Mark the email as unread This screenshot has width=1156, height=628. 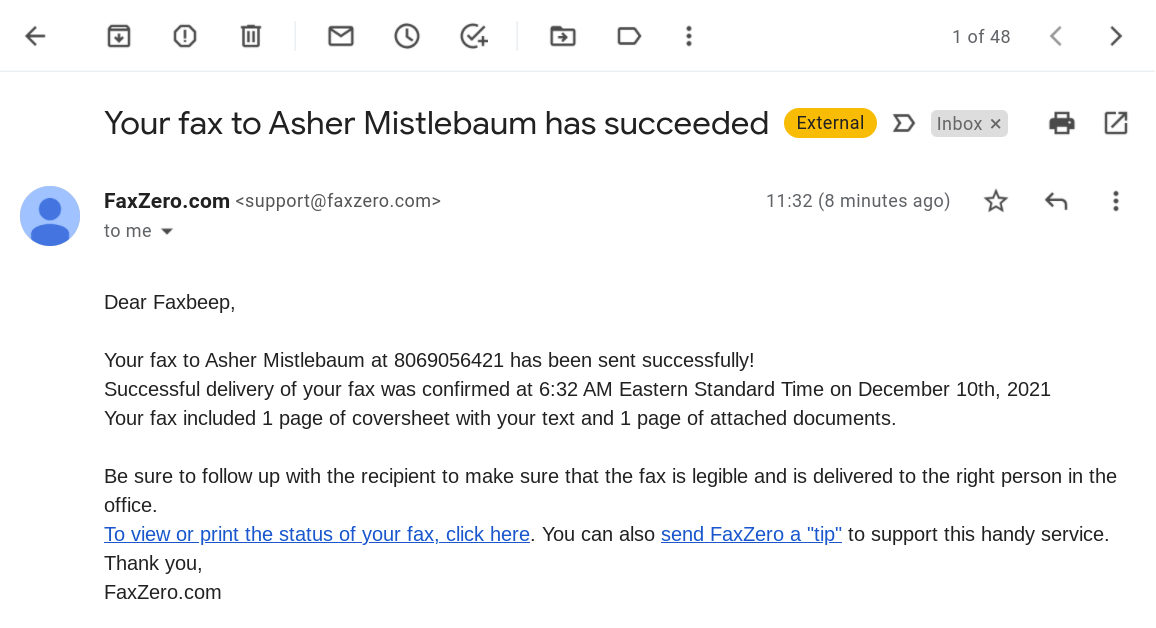click(340, 35)
